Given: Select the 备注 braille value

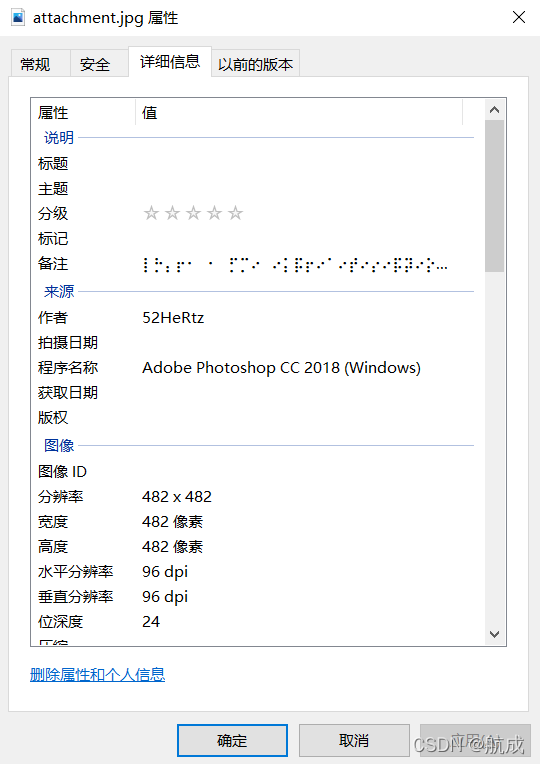Looking at the screenshot, I should tap(295, 265).
